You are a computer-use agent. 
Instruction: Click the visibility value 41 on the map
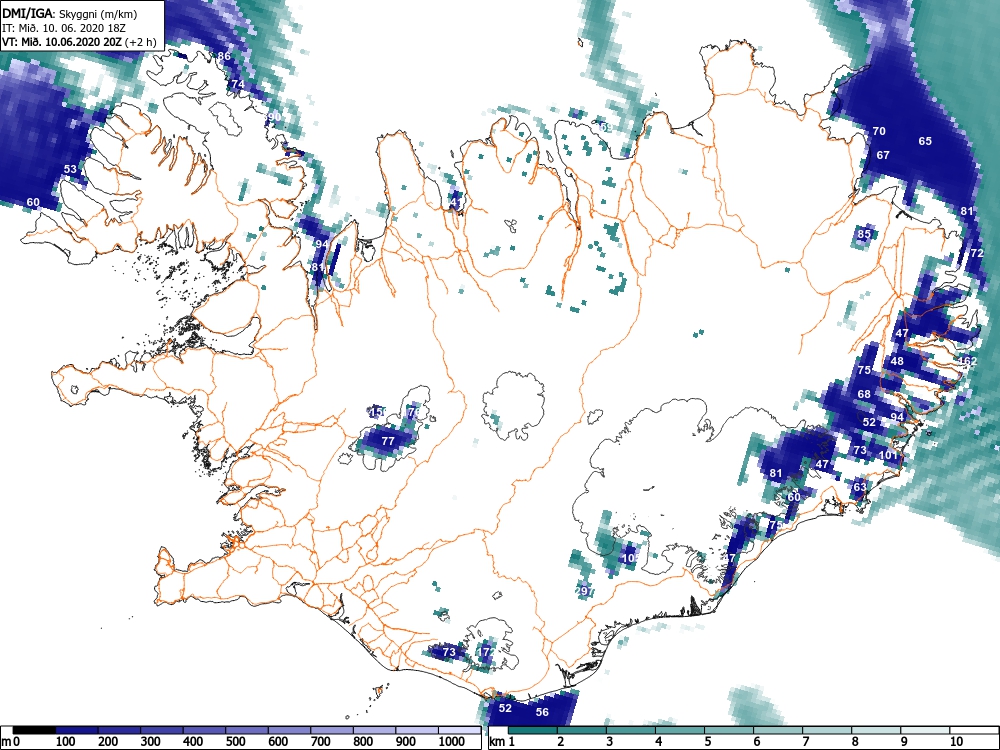coord(455,203)
